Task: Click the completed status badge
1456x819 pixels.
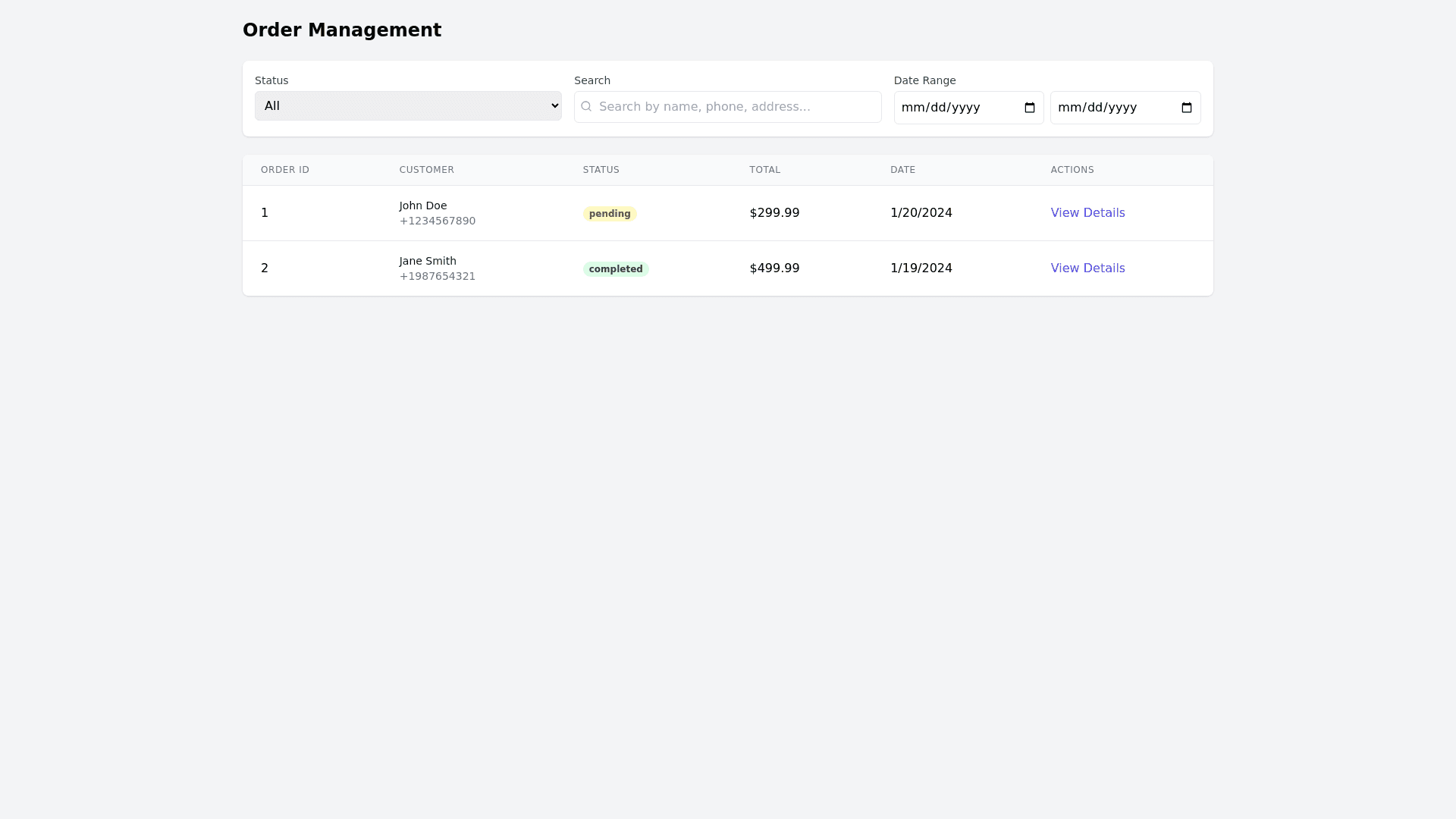Action: [616, 269]
